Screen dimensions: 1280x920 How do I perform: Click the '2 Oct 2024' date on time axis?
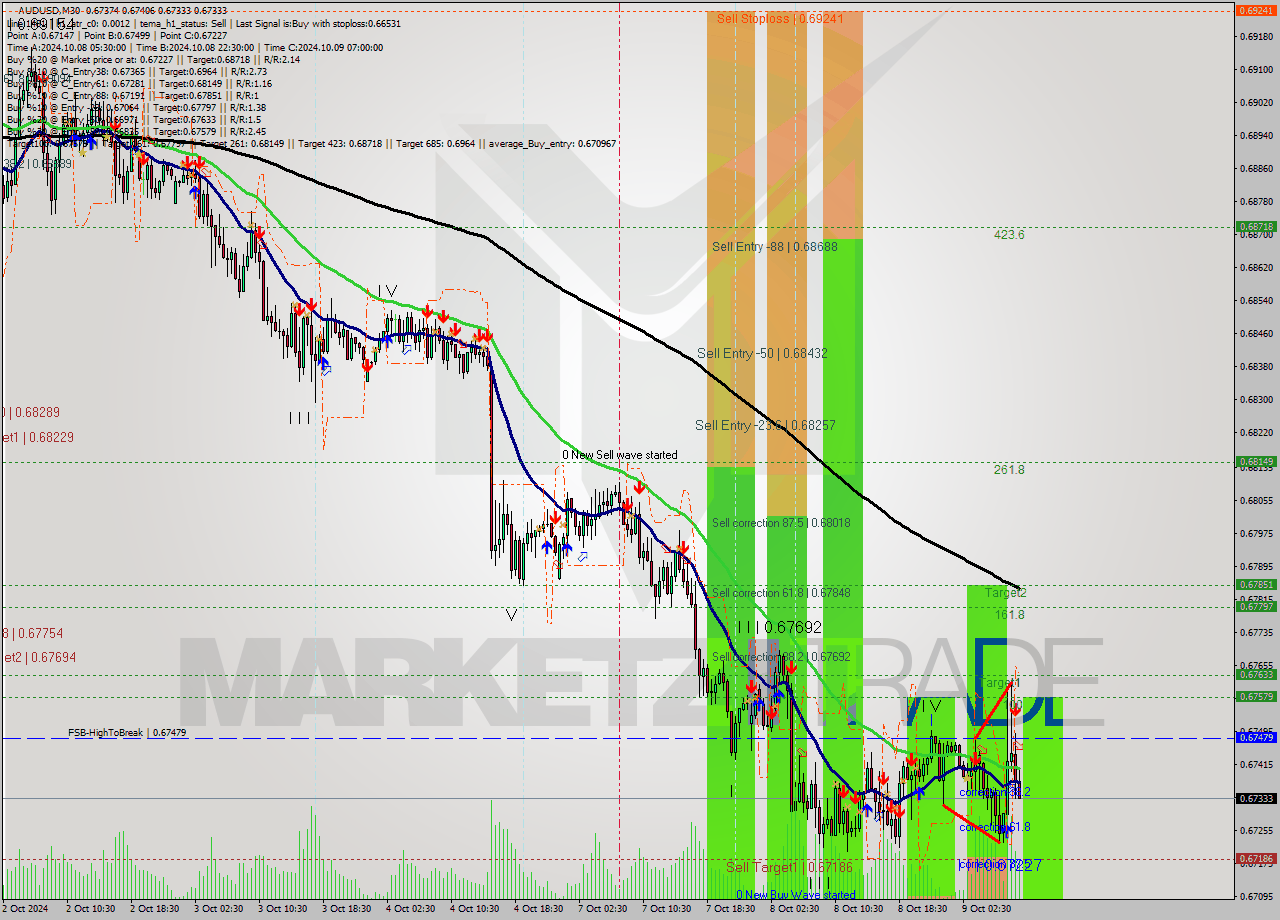26,910
